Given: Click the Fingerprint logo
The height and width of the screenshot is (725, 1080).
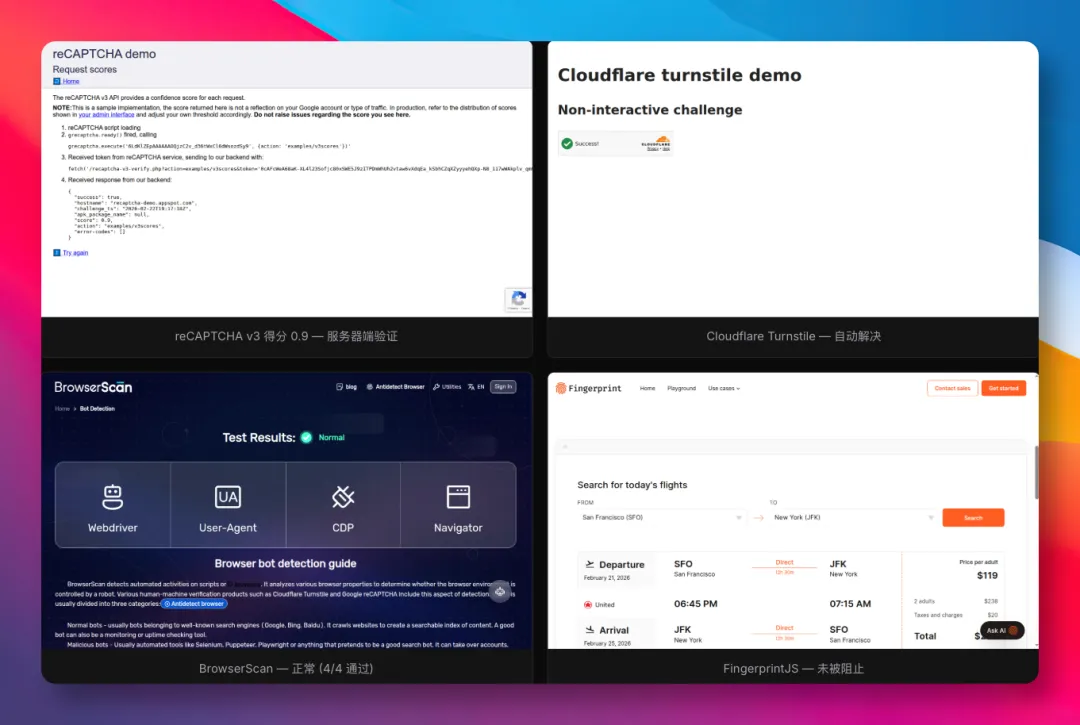Looking at the screenshot, I should [589, 388].
